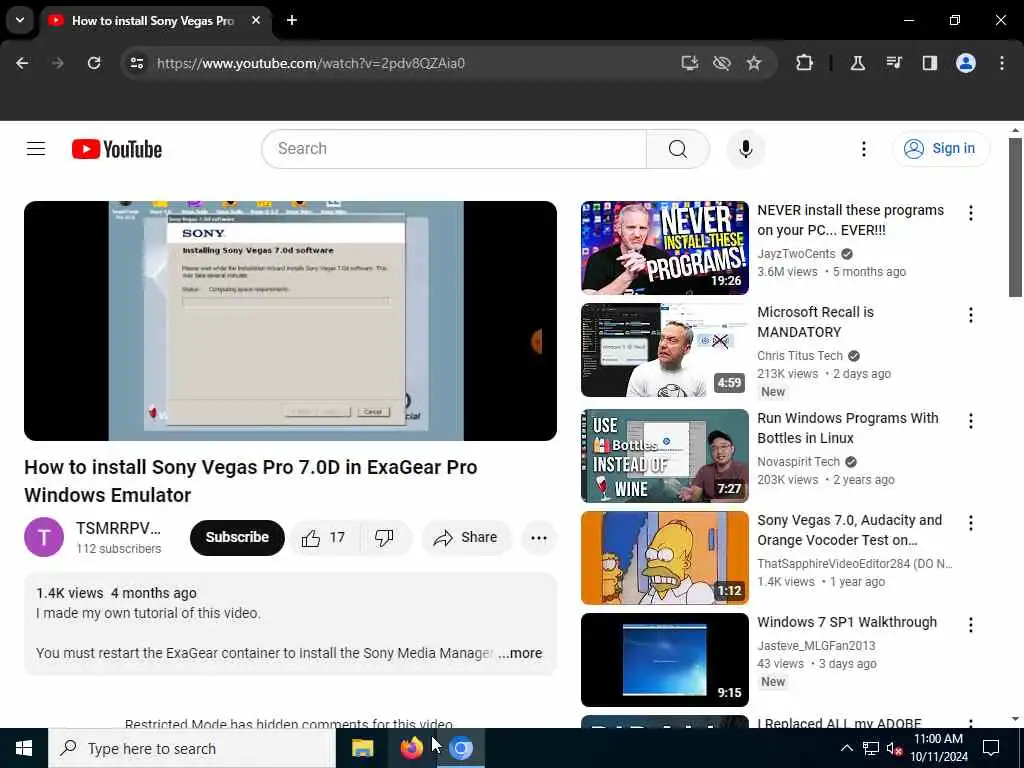Click in YouTube search field
The width and height of the screenshot is (1024, 768).
point(454,149)
